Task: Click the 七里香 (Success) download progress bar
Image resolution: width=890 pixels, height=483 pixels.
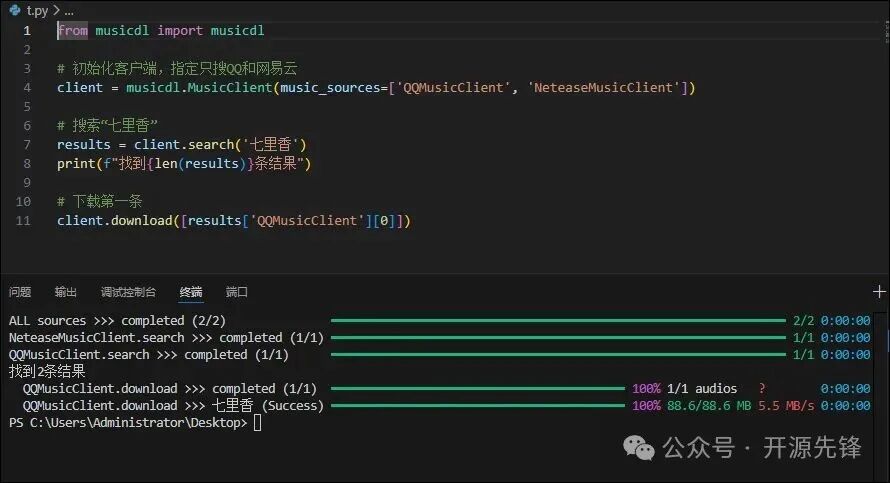Action: click(478, 406)
